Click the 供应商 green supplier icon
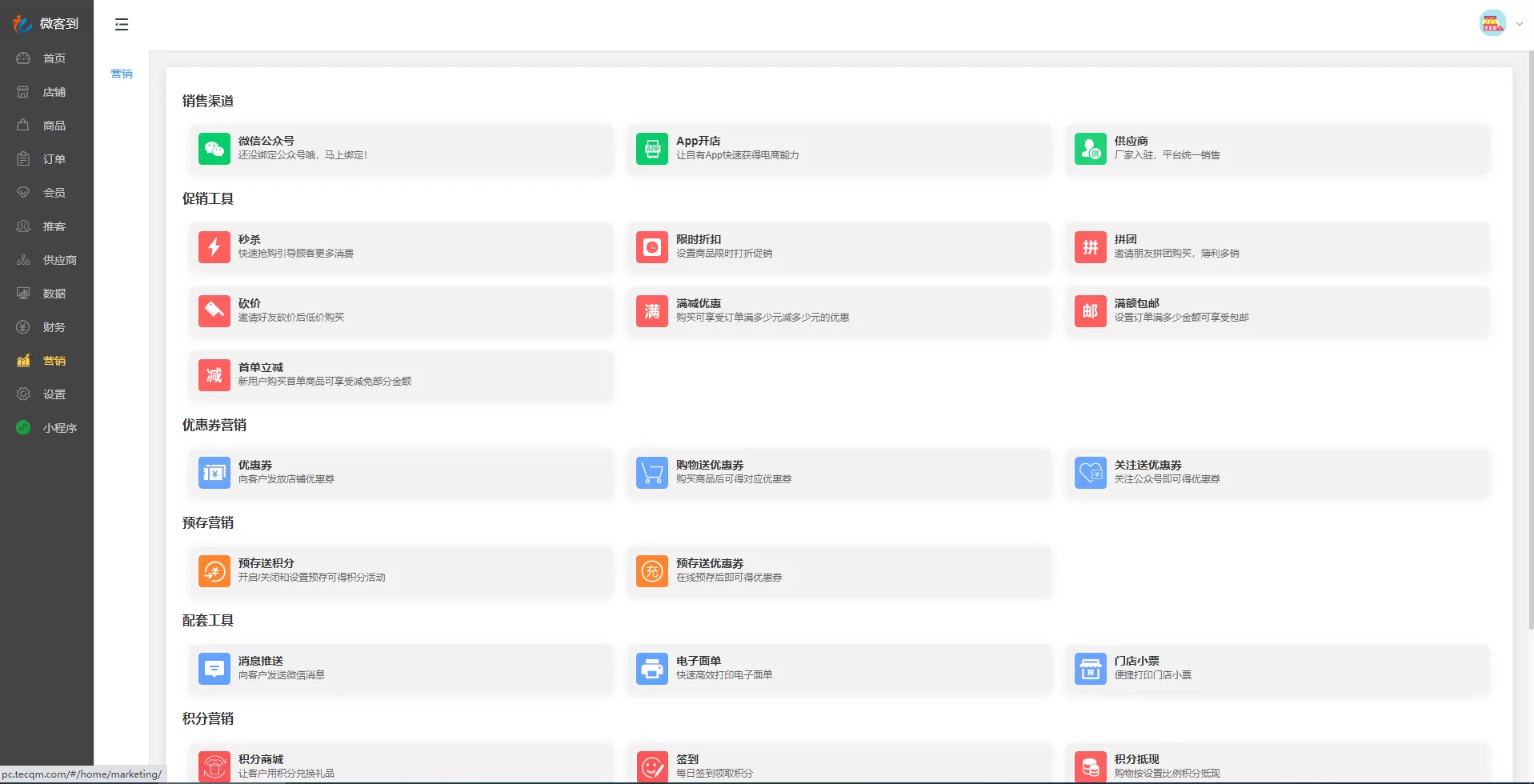The height and width of the screenshot is (784, 1534). (x=1091, y=149)
